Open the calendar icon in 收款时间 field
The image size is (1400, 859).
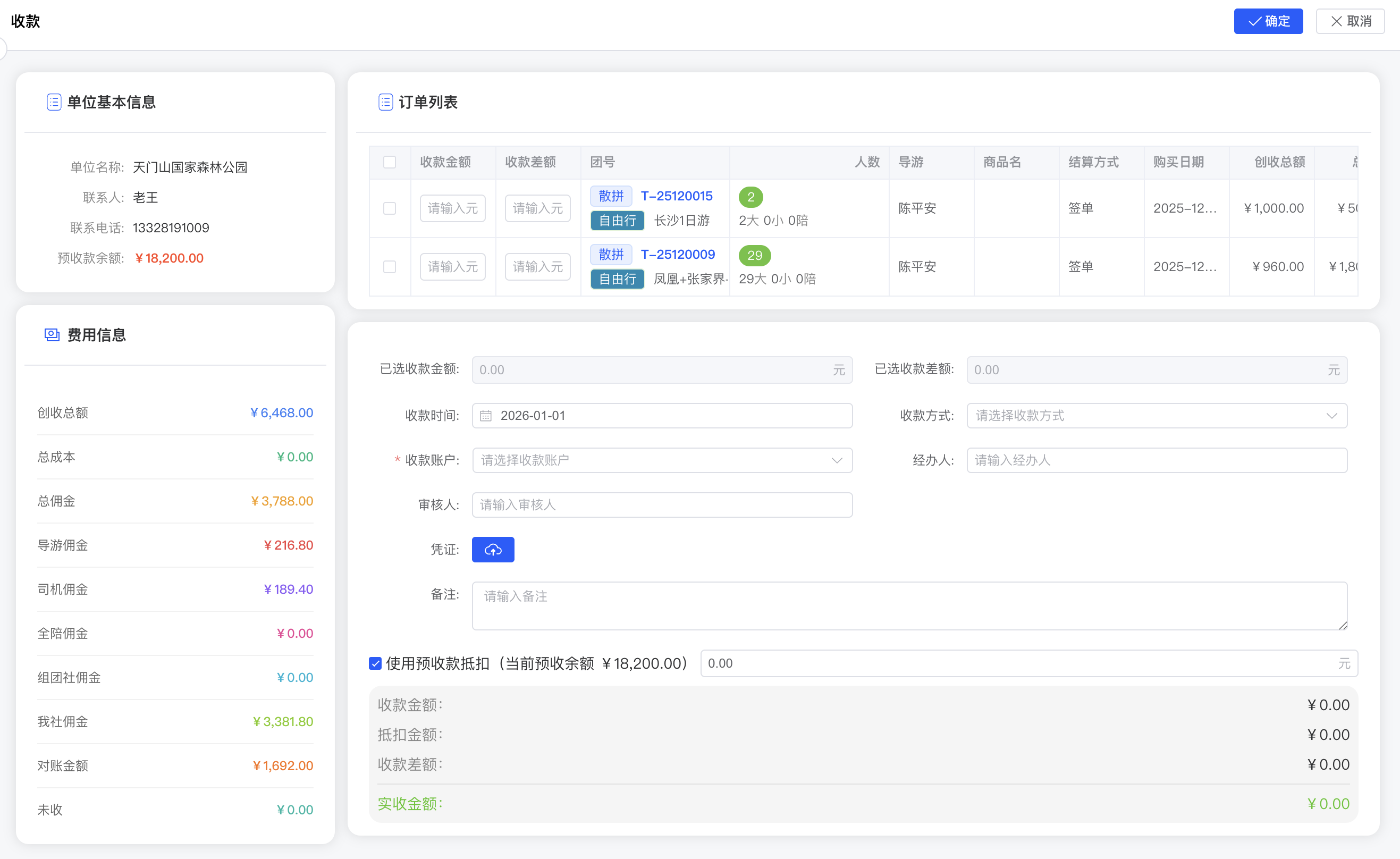486,415
